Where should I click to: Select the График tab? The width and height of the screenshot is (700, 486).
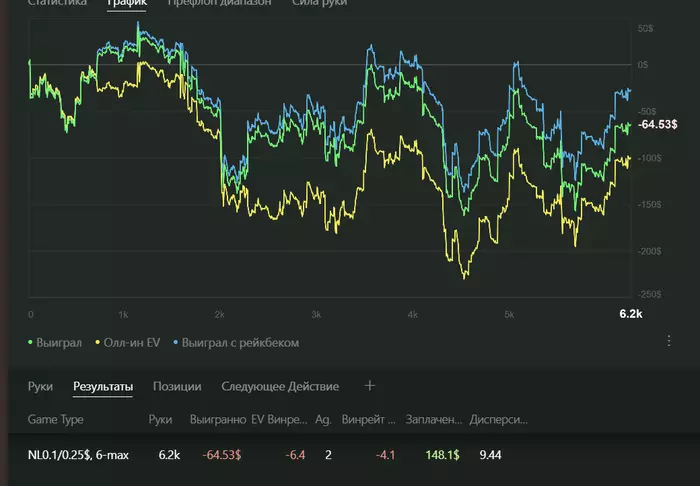126,4
